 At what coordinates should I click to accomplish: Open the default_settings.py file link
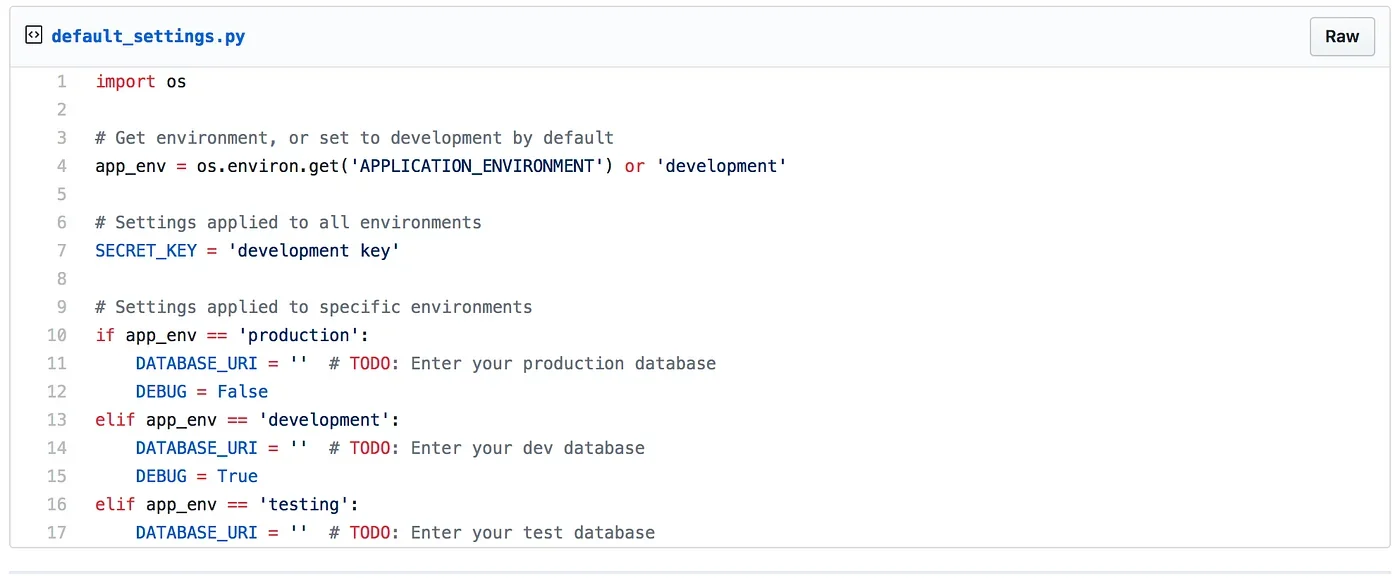[148, 37]
